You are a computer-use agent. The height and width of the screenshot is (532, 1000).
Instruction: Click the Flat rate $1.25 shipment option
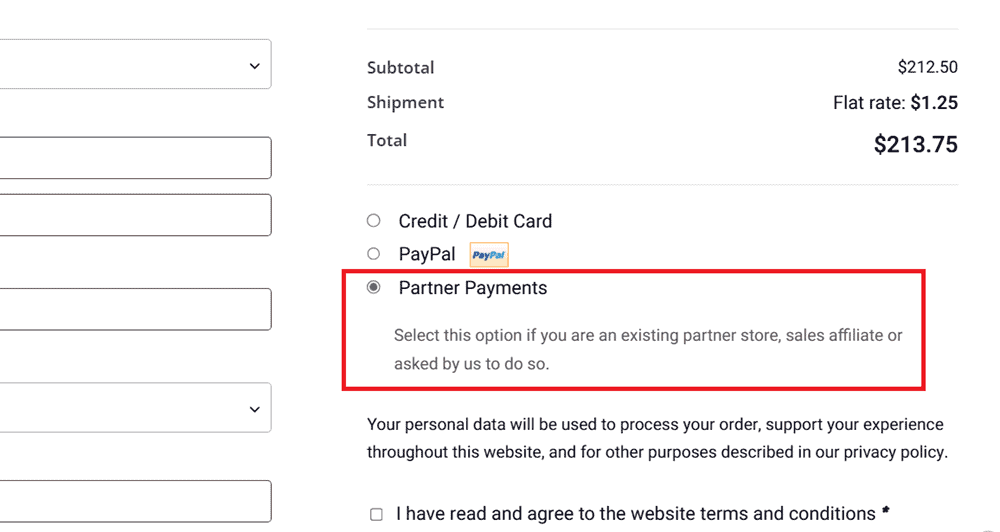[x=895, y=103]
